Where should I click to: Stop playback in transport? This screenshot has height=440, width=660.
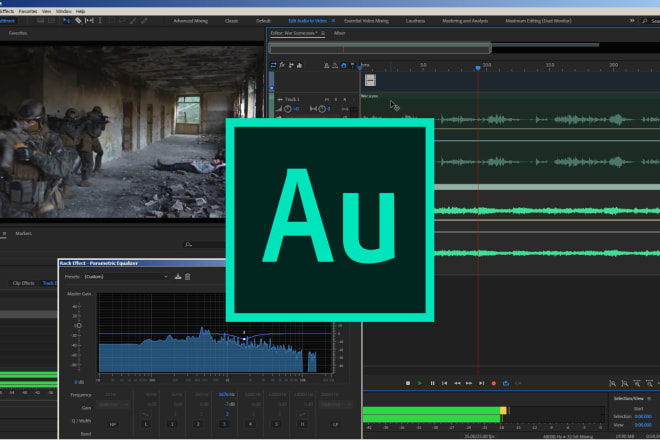coord(408,383)
